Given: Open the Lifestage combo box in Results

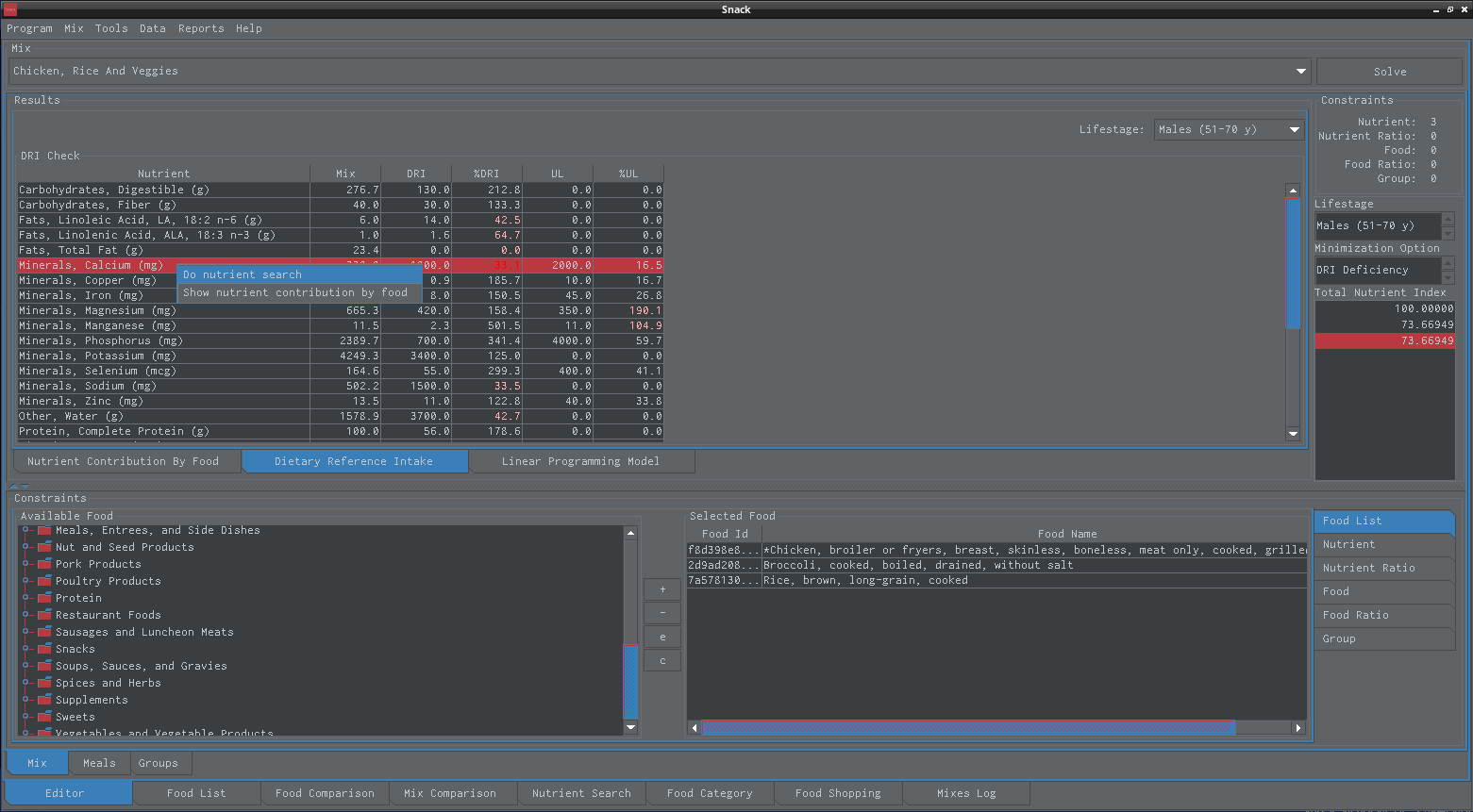Looking at the screenshot, I should coord(1294,130).
